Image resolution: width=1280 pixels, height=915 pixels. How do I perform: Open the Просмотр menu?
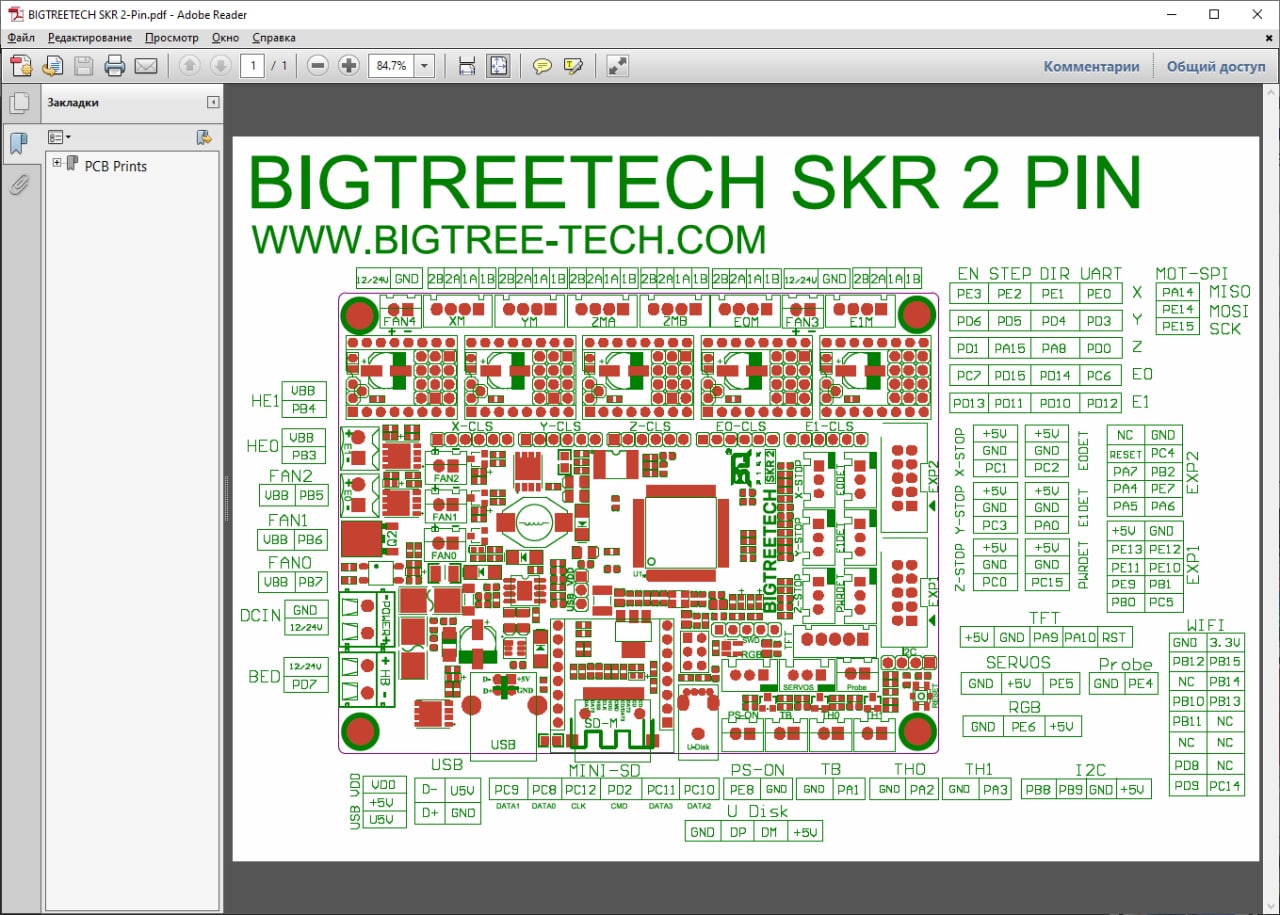[x=171, y=38]
